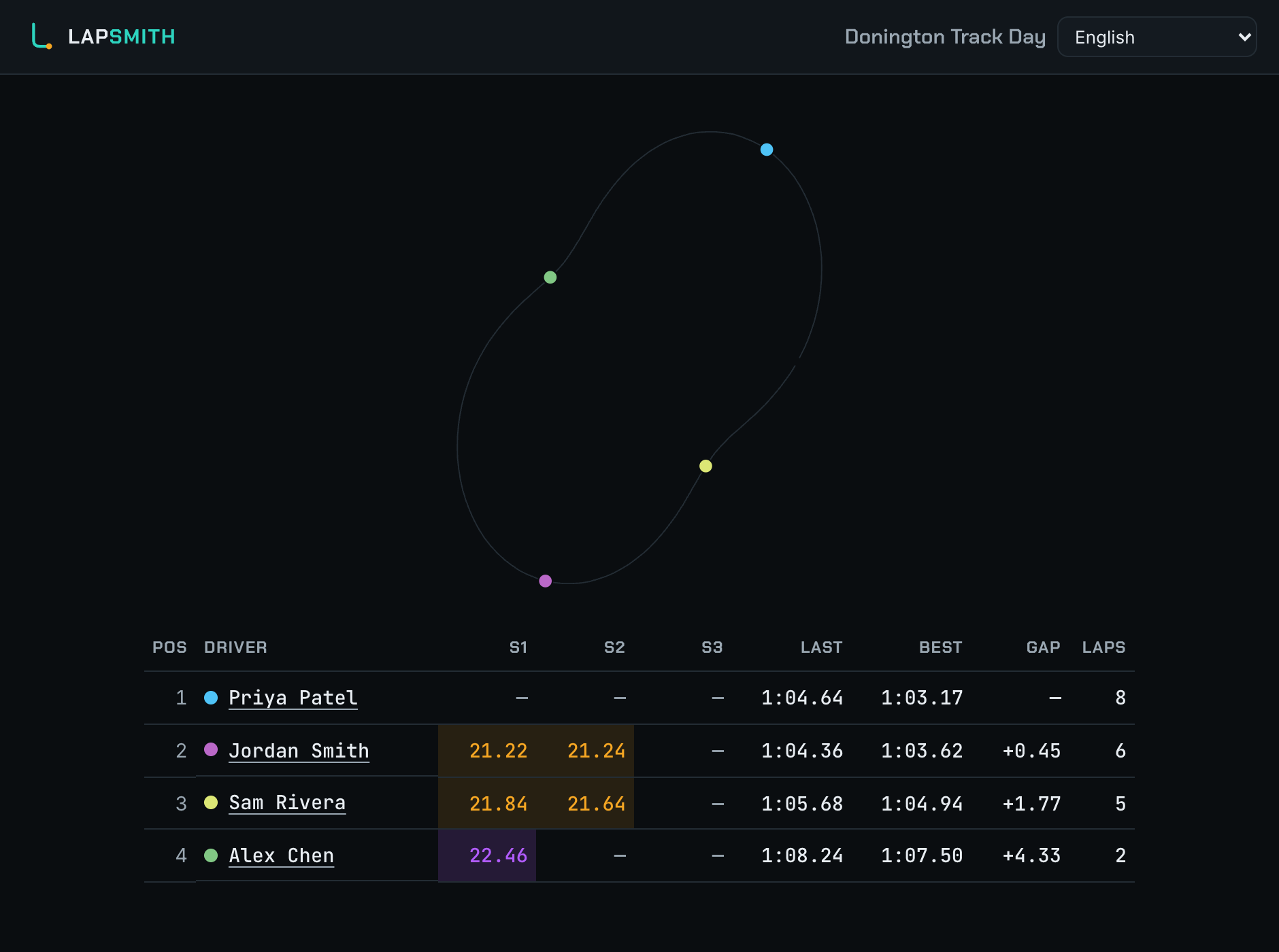This screenshot has width=1279, height=952.
Task: Click the purple car marker on track
Action: tap(545, 581)
